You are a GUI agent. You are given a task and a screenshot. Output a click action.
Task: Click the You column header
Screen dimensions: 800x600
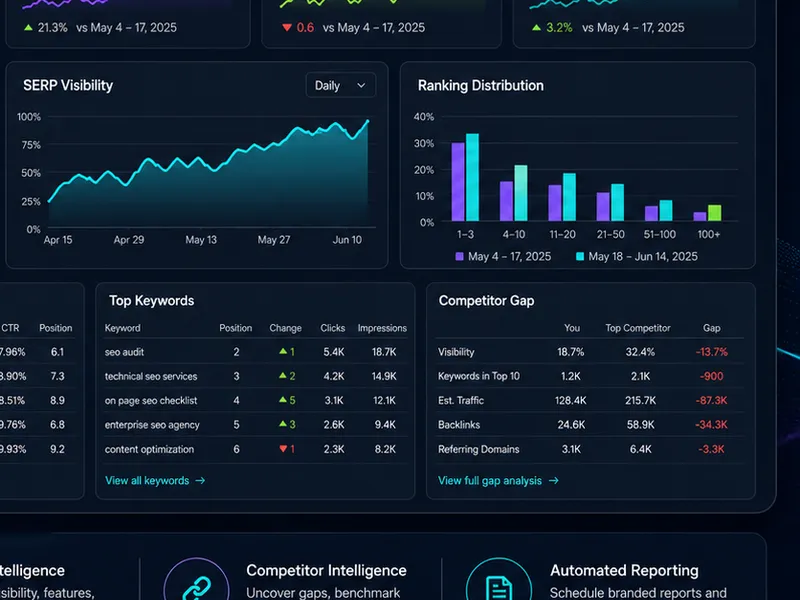click(572, 328)
